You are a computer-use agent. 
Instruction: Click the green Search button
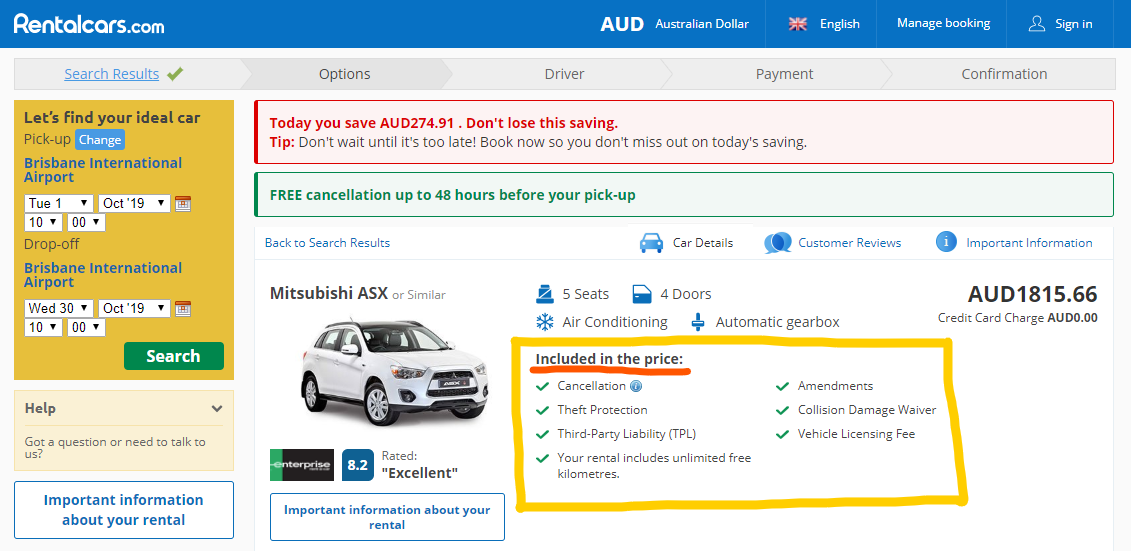[x=173, y=356]
